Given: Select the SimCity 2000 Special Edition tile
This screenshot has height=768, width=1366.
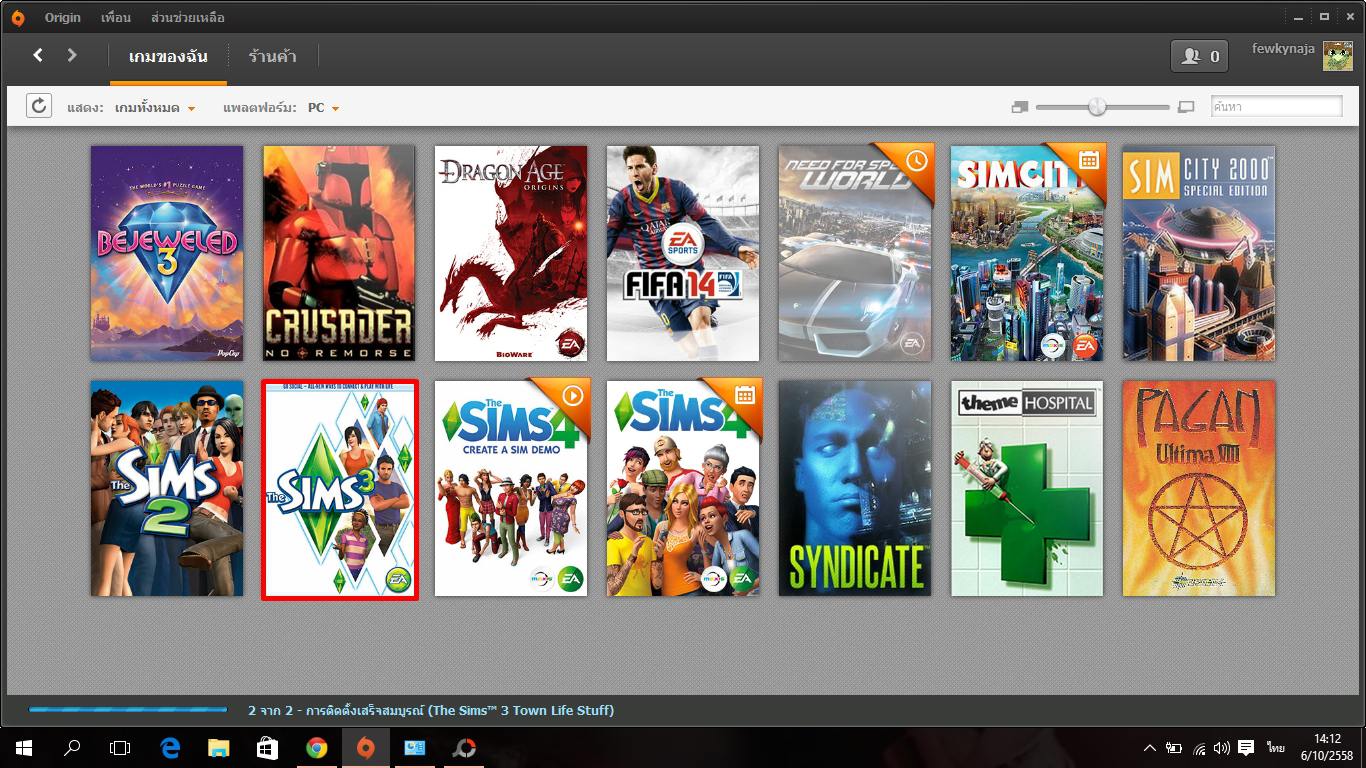Looking at the screenshot, I should click(1199, 253).
